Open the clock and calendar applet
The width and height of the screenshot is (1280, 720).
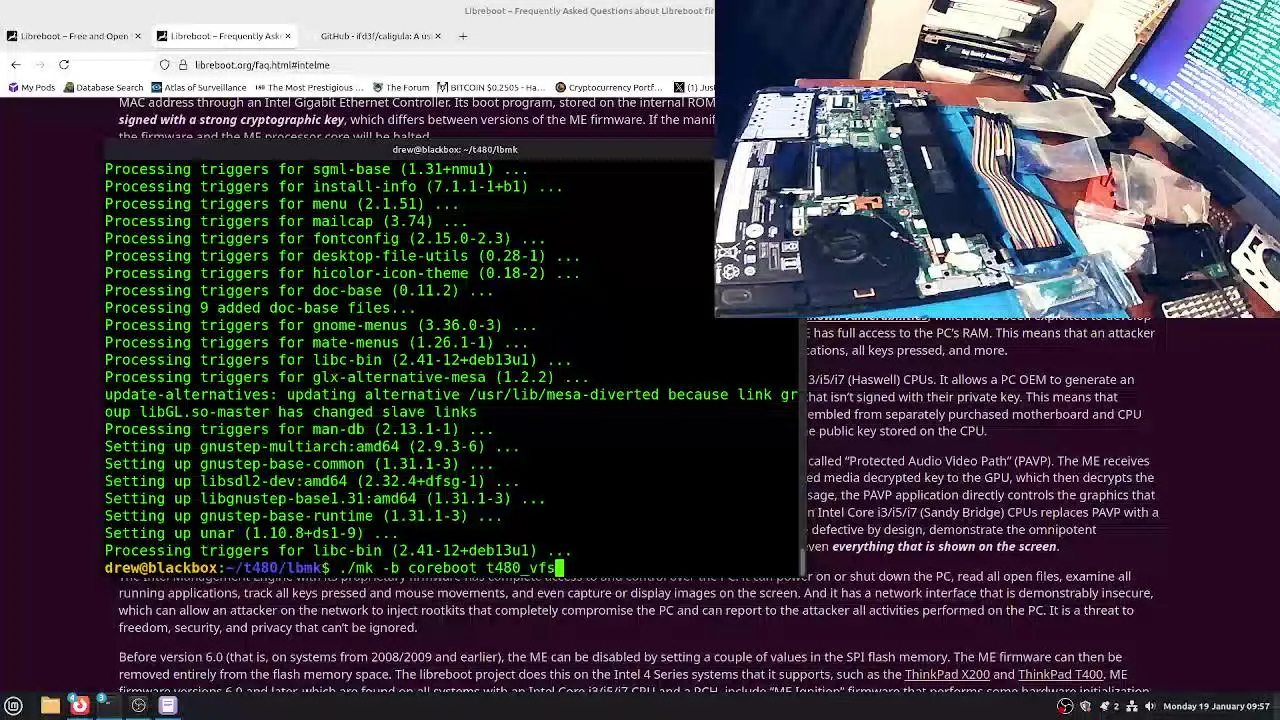pos(1216,706)
